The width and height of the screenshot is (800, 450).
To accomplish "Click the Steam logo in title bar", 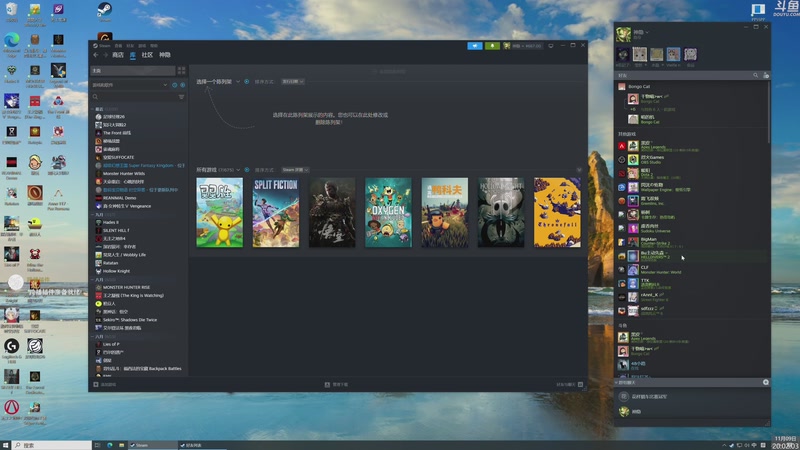I will point(95,45).
